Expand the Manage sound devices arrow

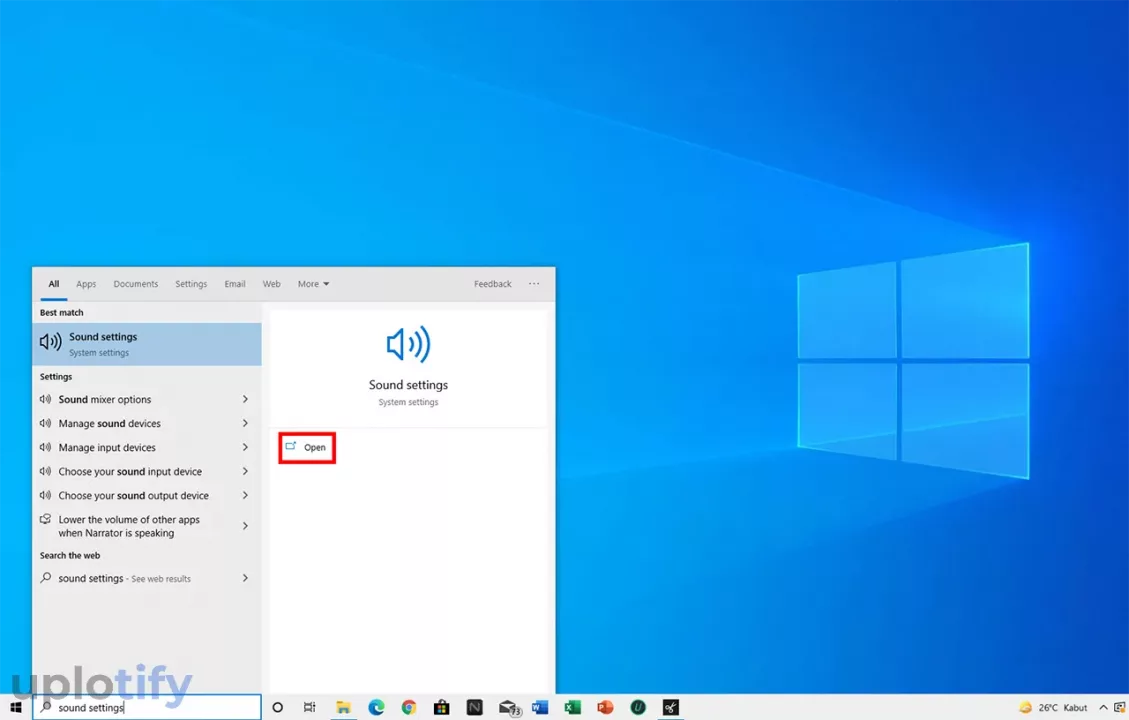[x=245, y=423]
